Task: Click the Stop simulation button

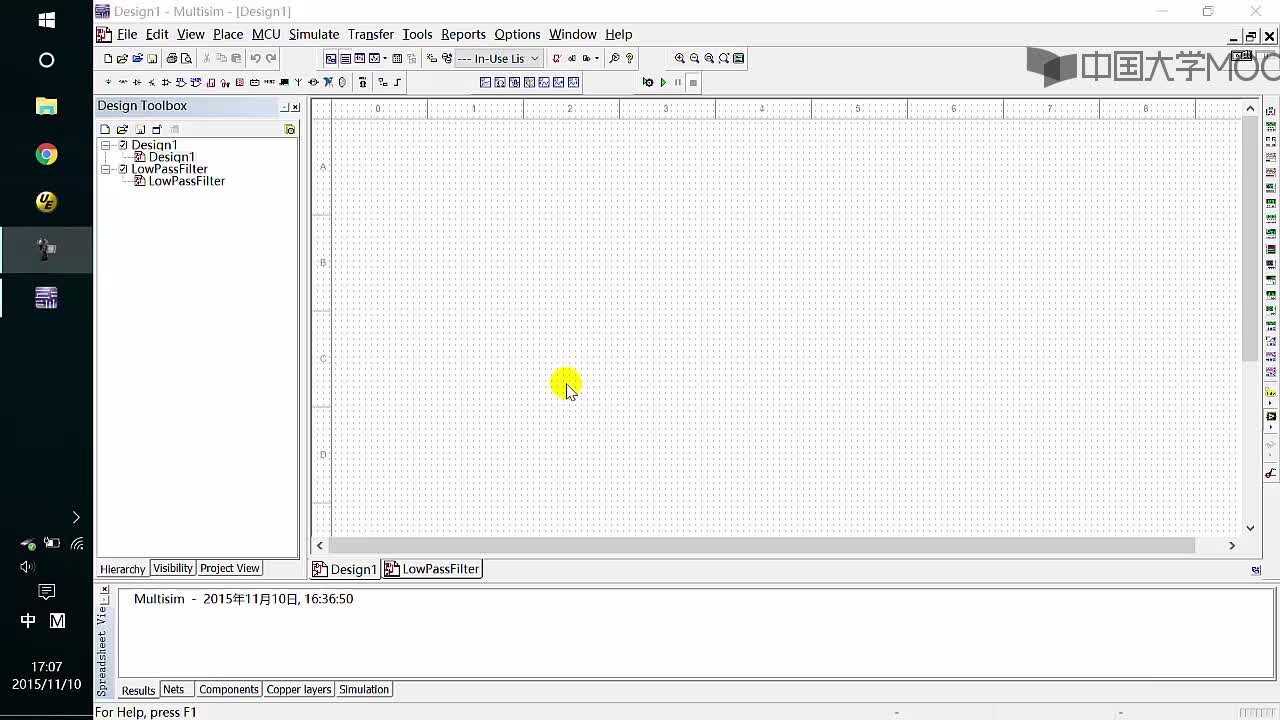Action: (693, 82)
